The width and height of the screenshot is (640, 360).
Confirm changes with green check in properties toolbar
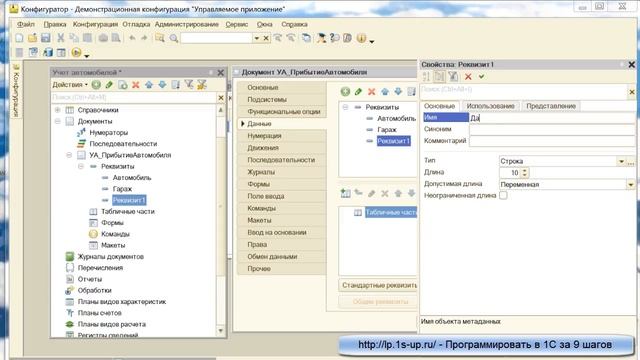482,76
